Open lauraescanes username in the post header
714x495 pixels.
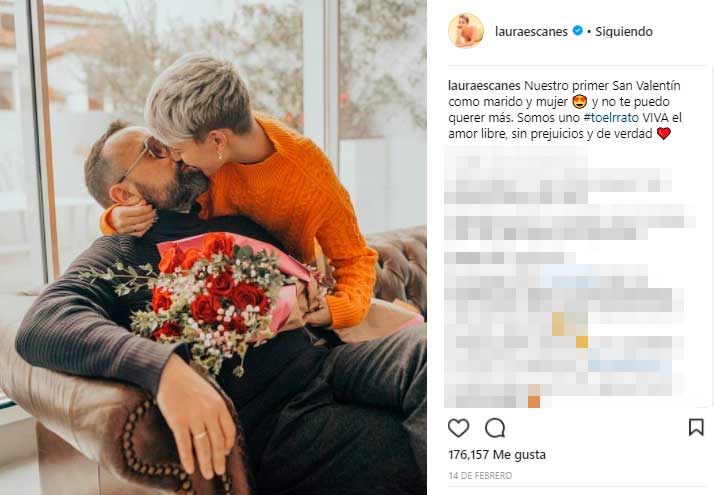531,31
